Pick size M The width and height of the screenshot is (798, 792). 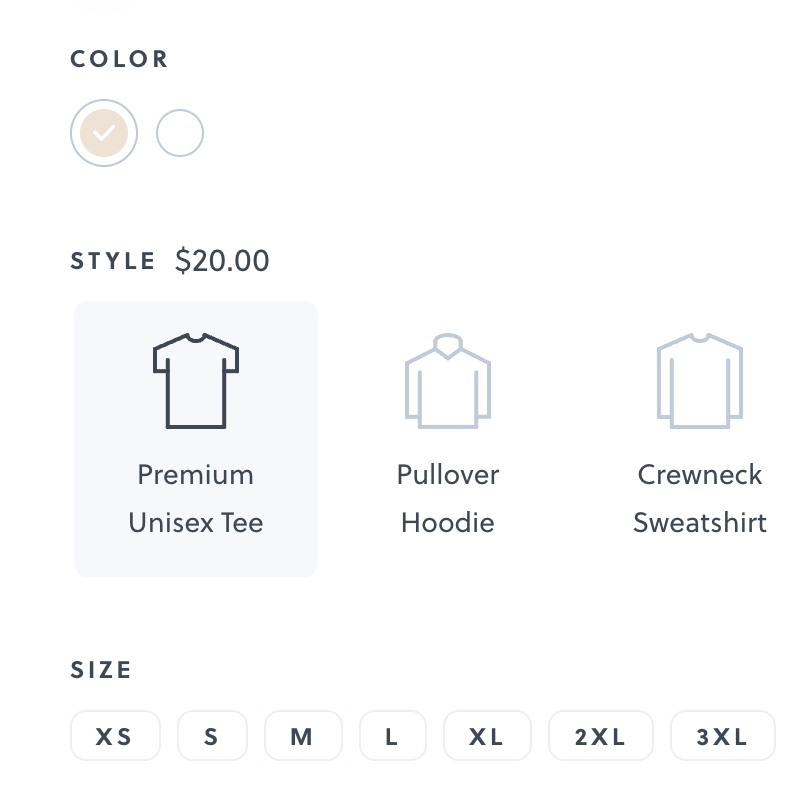[x=303, y=737]
